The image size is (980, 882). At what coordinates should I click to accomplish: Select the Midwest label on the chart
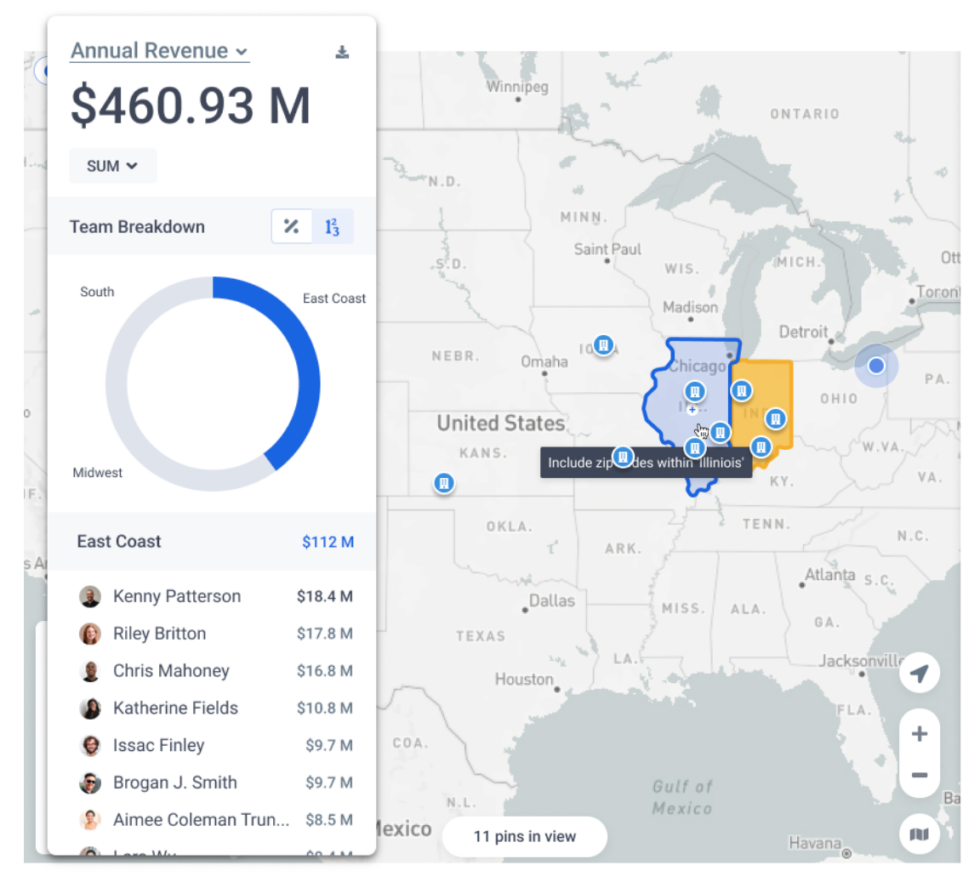click(97, 472)
